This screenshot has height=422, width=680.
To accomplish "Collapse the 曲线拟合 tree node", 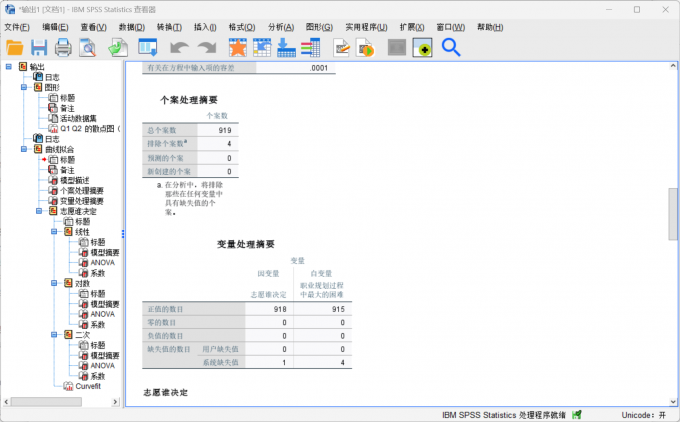I will [x=24, y=149].
